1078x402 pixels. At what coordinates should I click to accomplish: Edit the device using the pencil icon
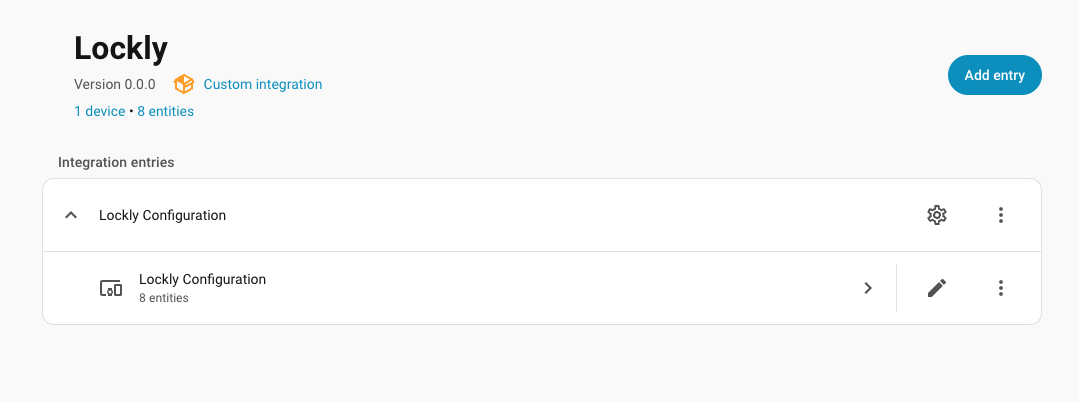[x=936, y=288]
